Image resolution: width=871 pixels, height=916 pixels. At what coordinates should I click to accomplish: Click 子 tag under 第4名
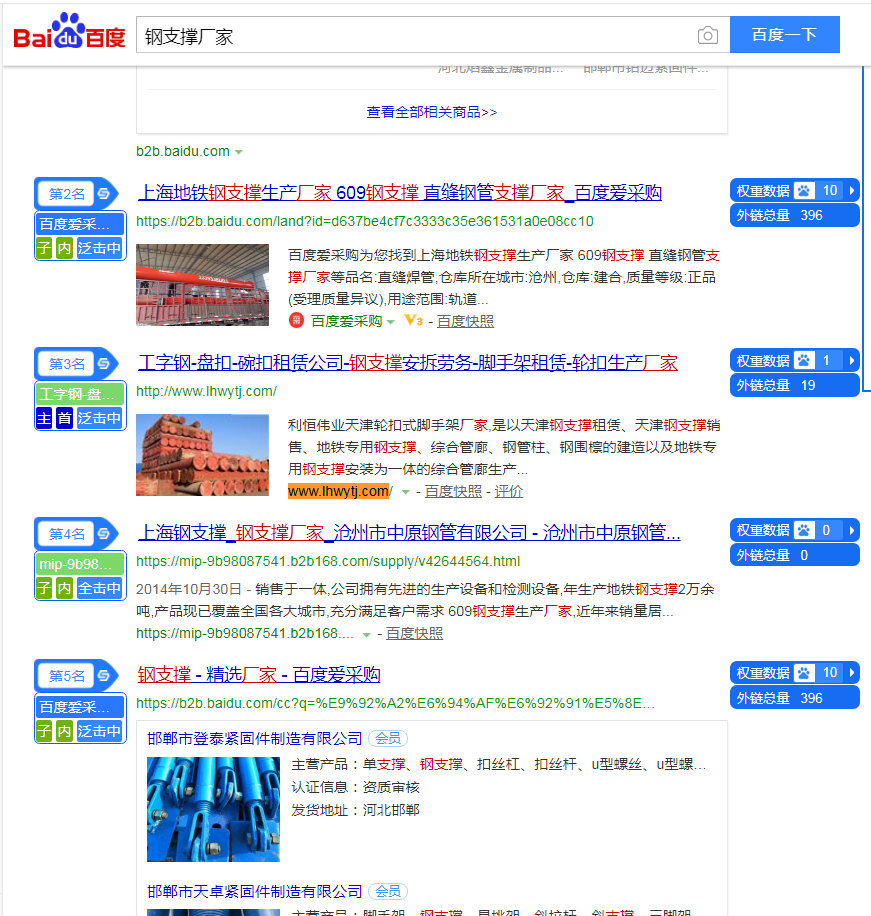pos(44,588)
